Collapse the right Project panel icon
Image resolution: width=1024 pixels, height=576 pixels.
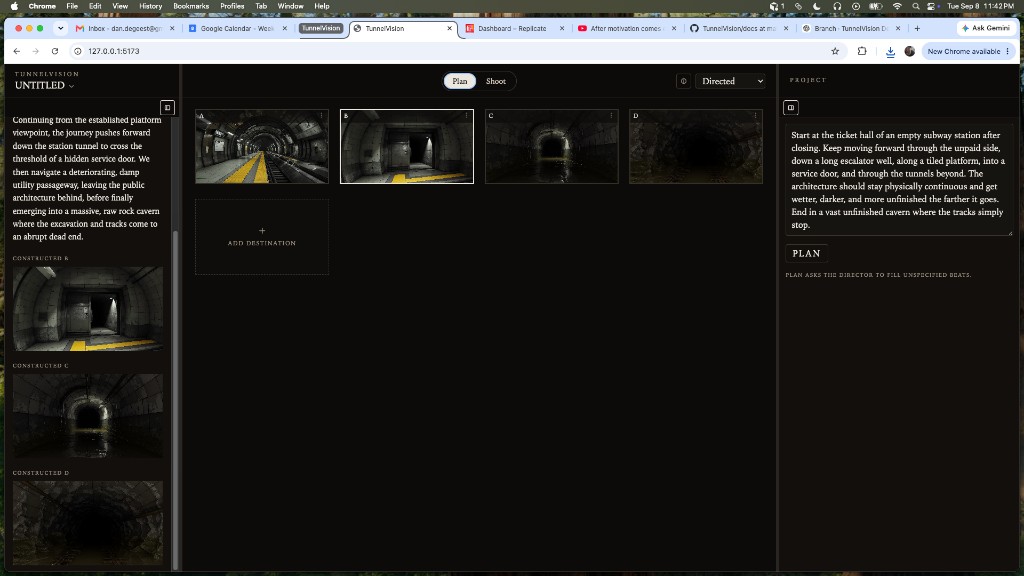pyautogui.click(x=791, y=107)
